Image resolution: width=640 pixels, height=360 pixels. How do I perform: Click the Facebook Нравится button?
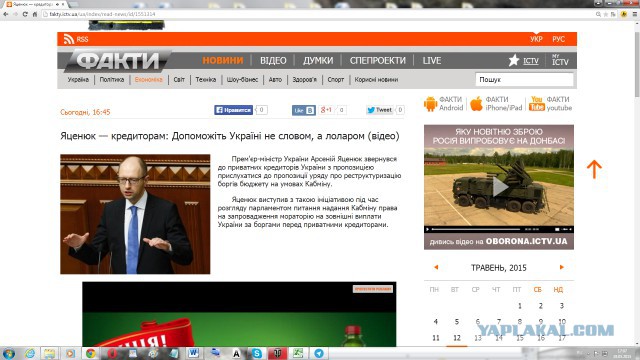233,110
